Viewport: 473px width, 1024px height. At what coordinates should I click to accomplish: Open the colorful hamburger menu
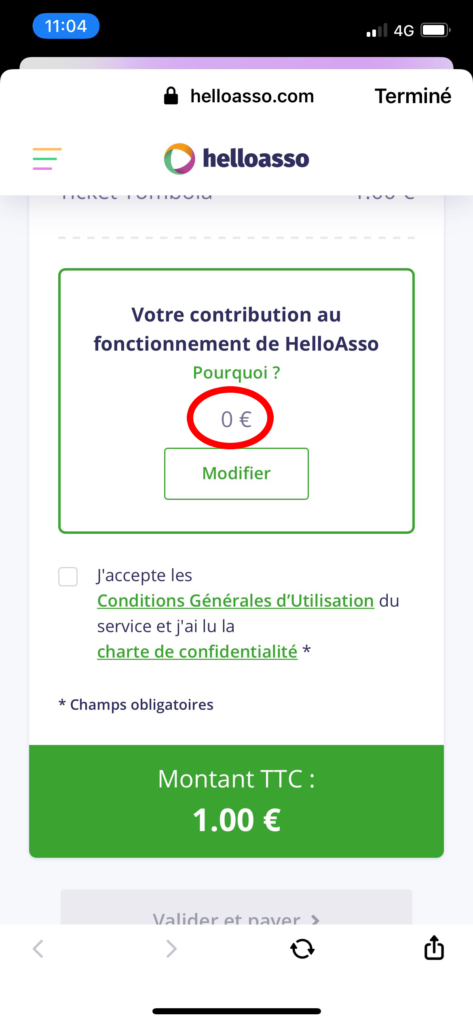click(x=47, y=159)
